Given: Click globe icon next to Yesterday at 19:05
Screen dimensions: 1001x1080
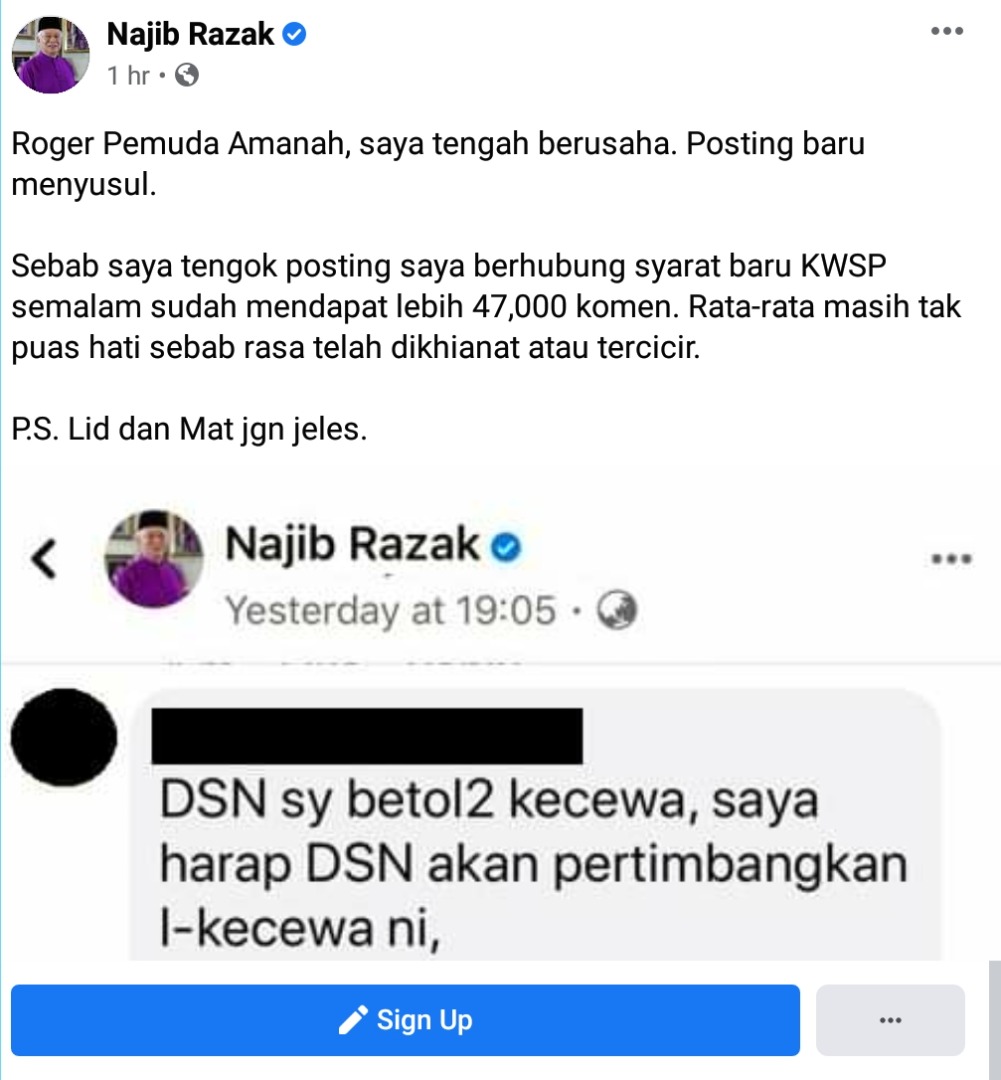Looking at the screenshot, I should (x=617, y=610).
